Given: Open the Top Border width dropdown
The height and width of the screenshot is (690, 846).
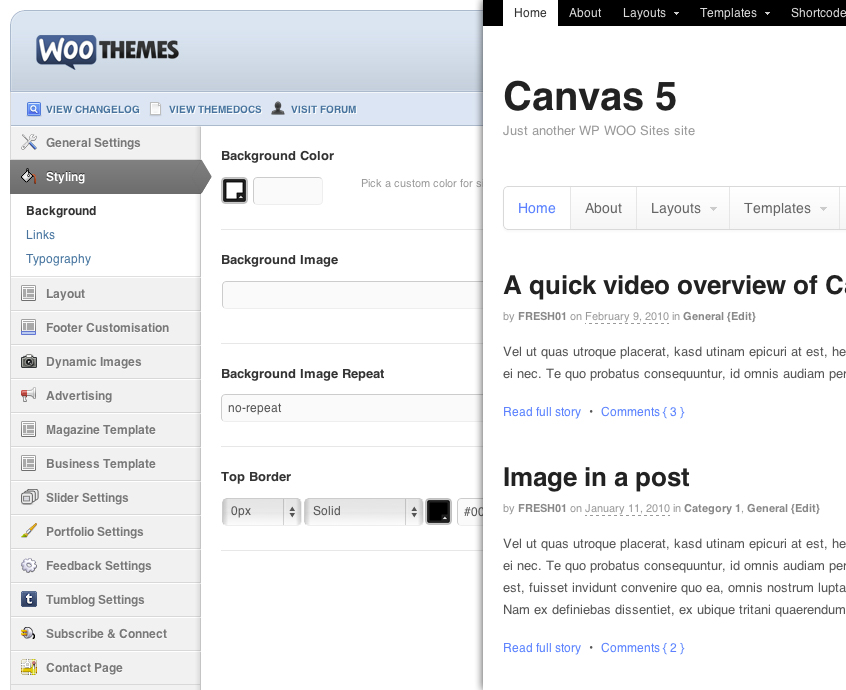Looking at the screenshot, I should point(261,511).
